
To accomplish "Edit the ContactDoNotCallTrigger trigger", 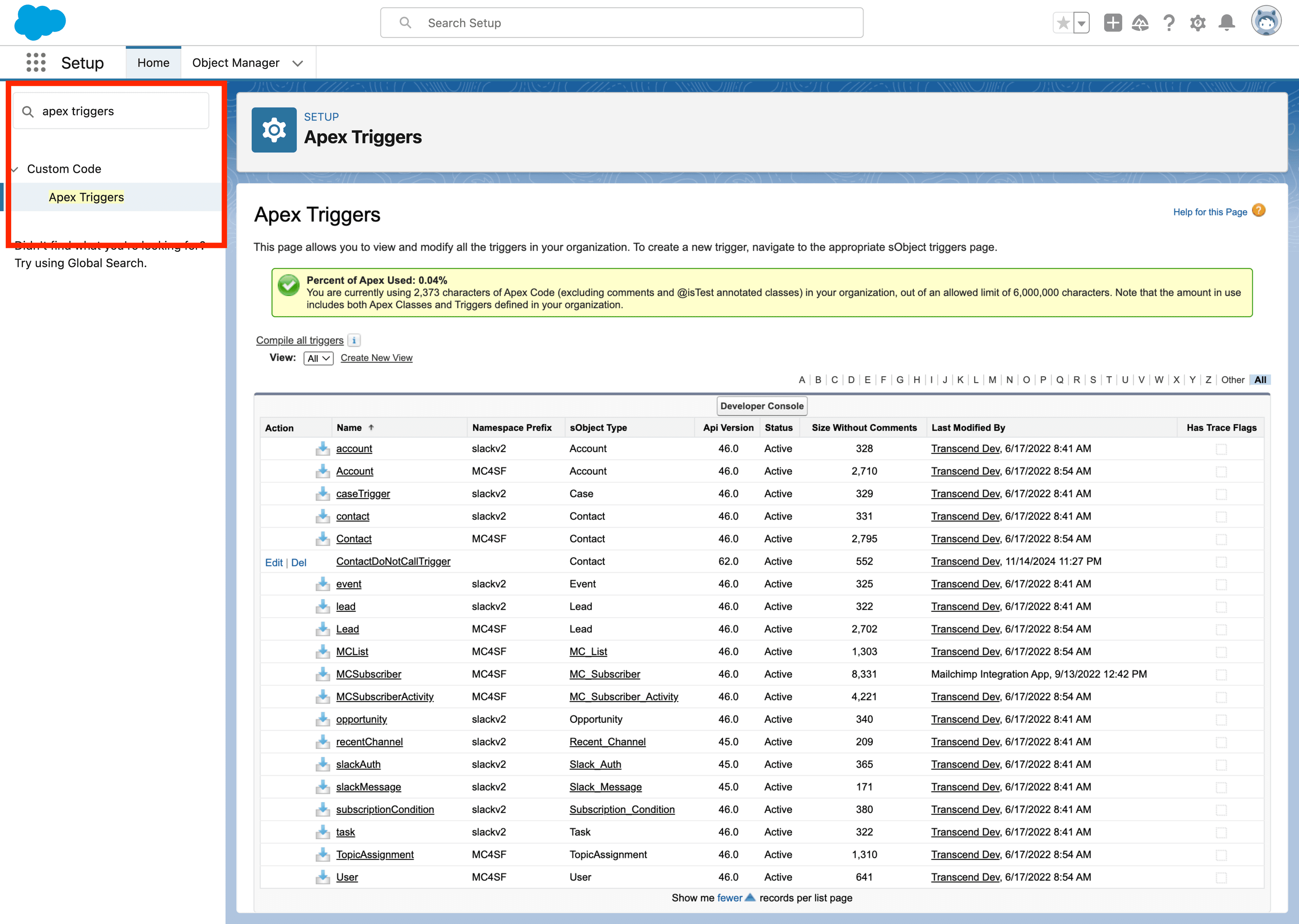I will click(x=274, y=562).
